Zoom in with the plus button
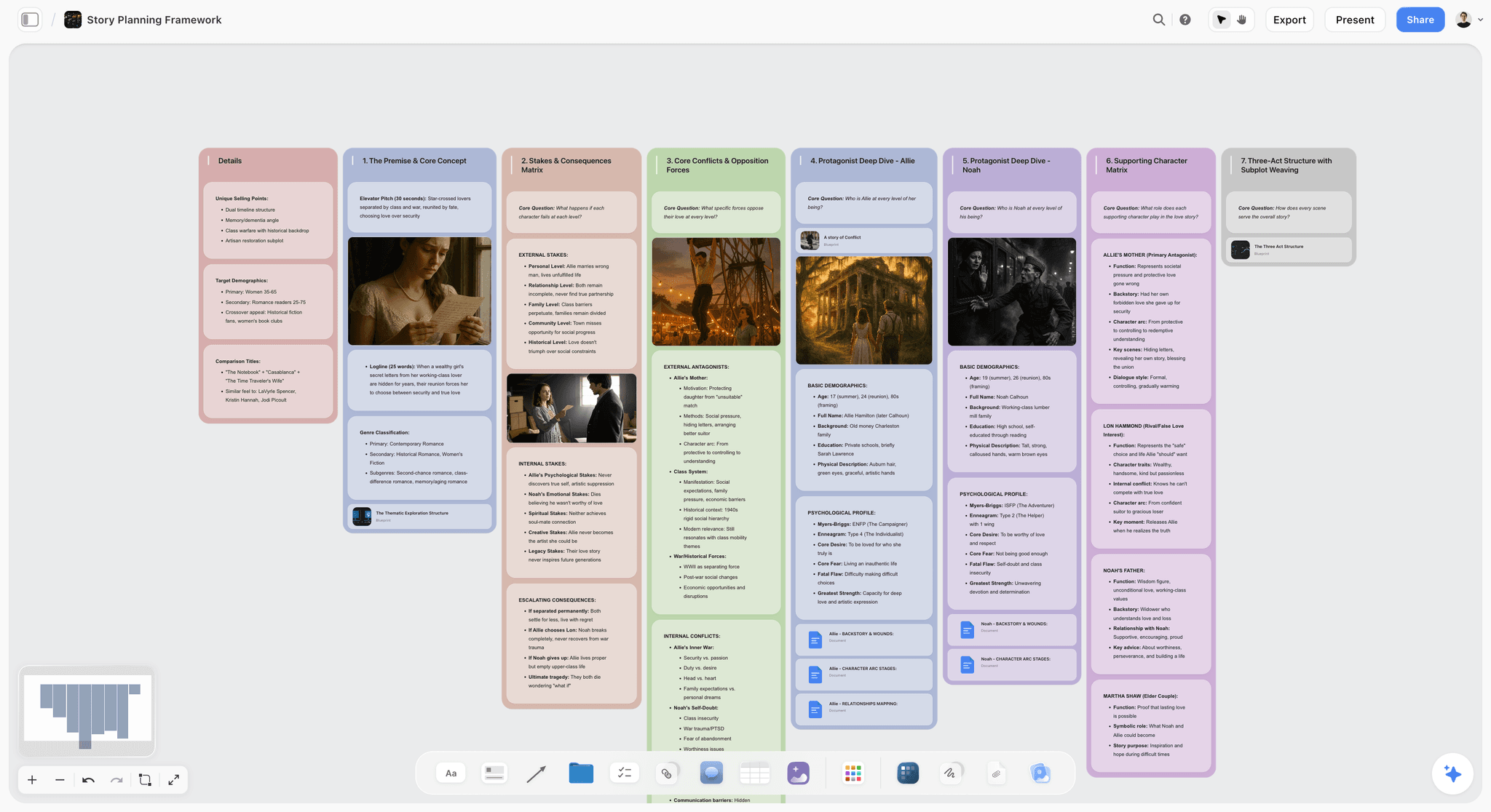This screenshot has height=812, width=1491. pos(32,780)
